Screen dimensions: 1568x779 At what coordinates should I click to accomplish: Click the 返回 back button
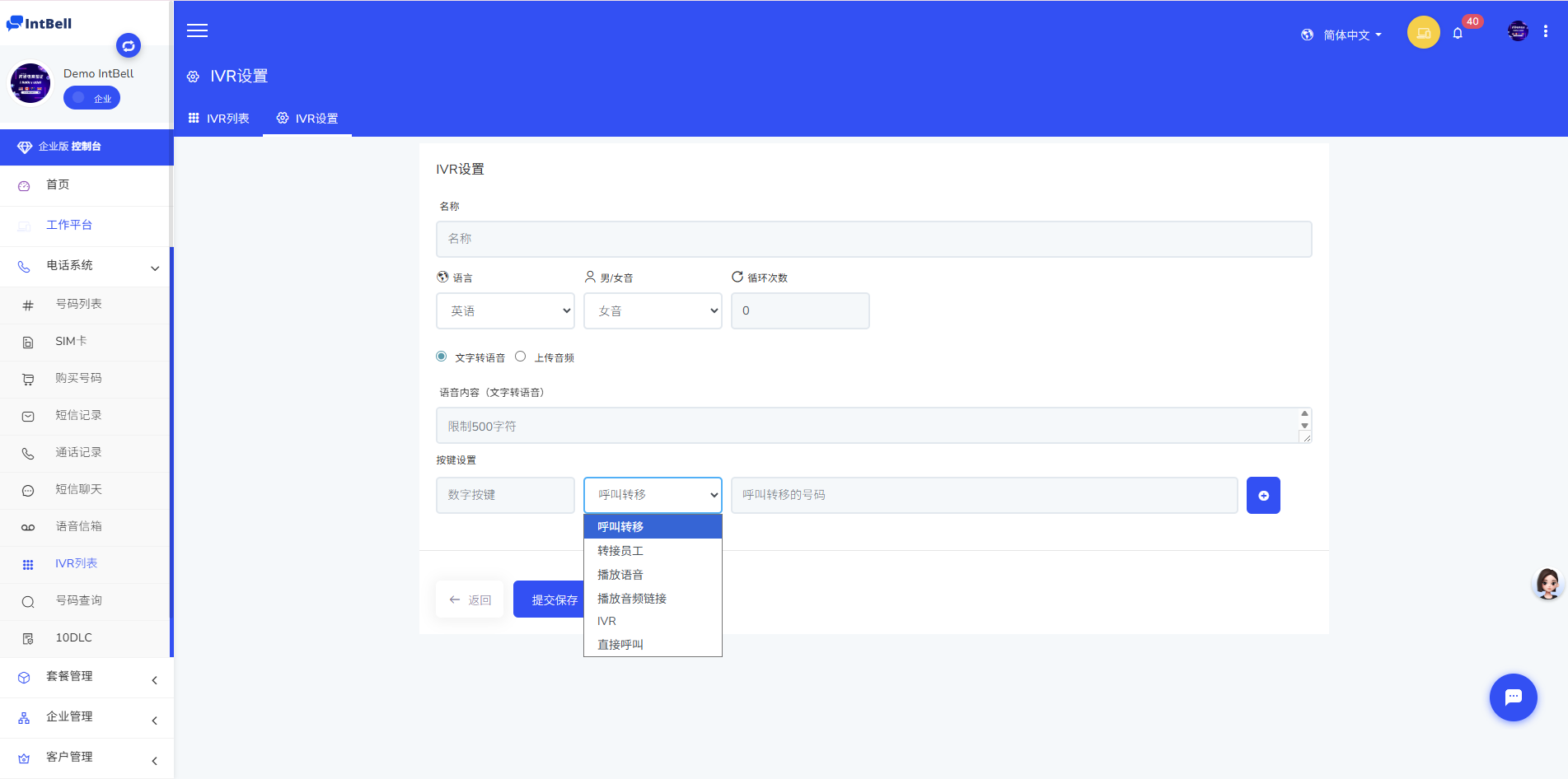470,599
